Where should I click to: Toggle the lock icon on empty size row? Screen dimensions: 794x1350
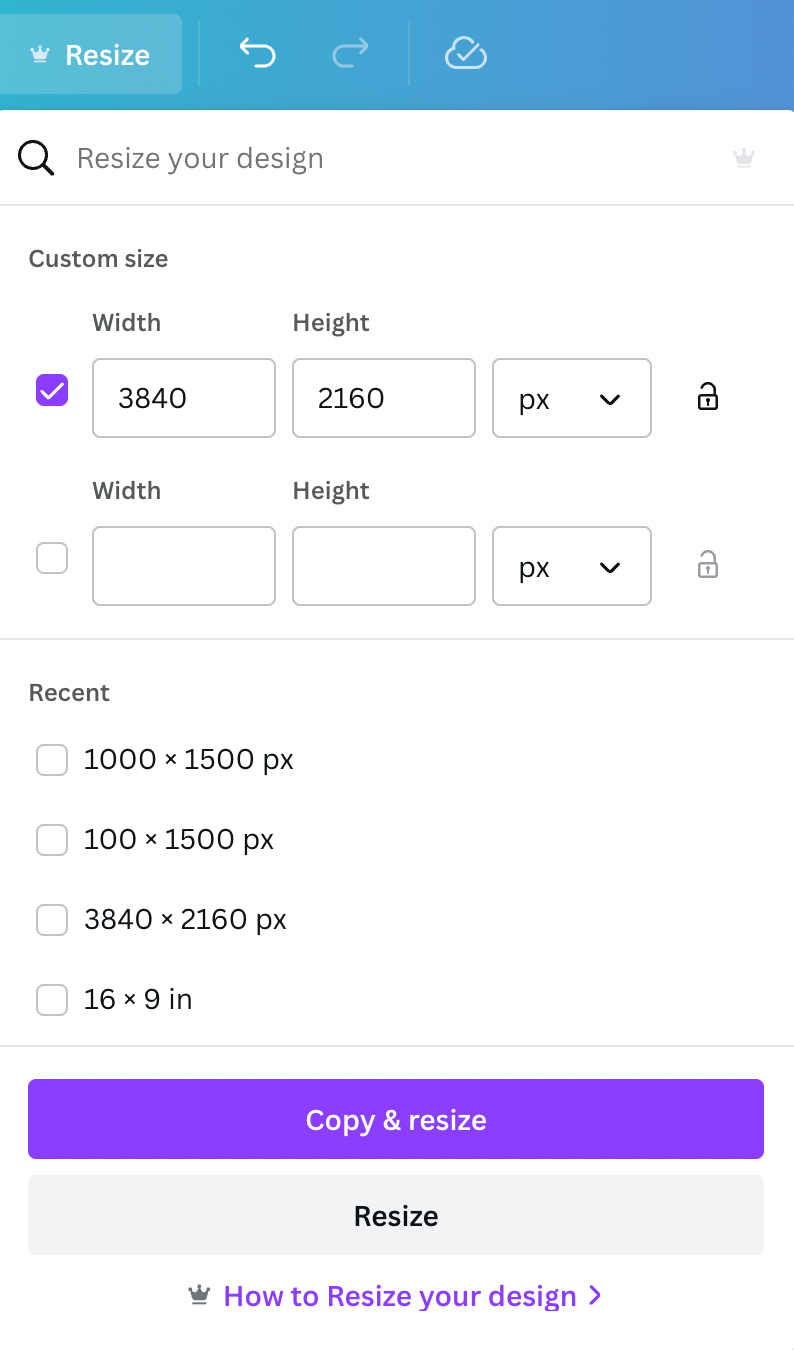(708, 565)
